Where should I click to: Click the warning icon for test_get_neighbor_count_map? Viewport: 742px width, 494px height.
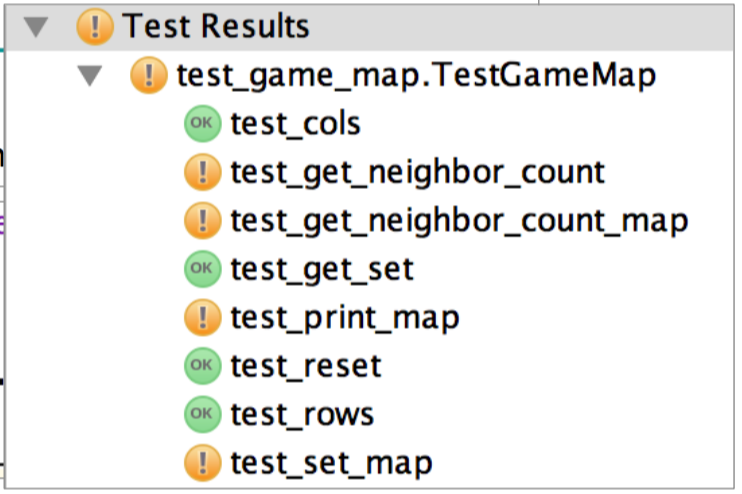(203, 220)
